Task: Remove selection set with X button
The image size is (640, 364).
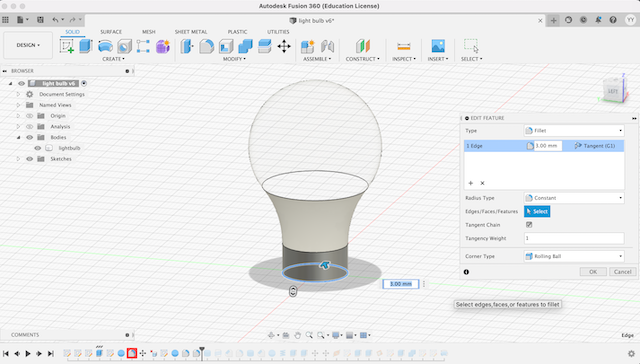Action: coord(482,183)
